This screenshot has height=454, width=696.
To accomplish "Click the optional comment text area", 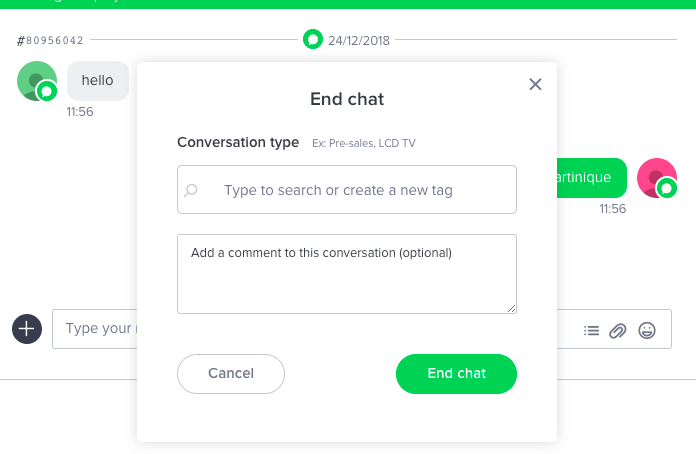I will point(347,274).
